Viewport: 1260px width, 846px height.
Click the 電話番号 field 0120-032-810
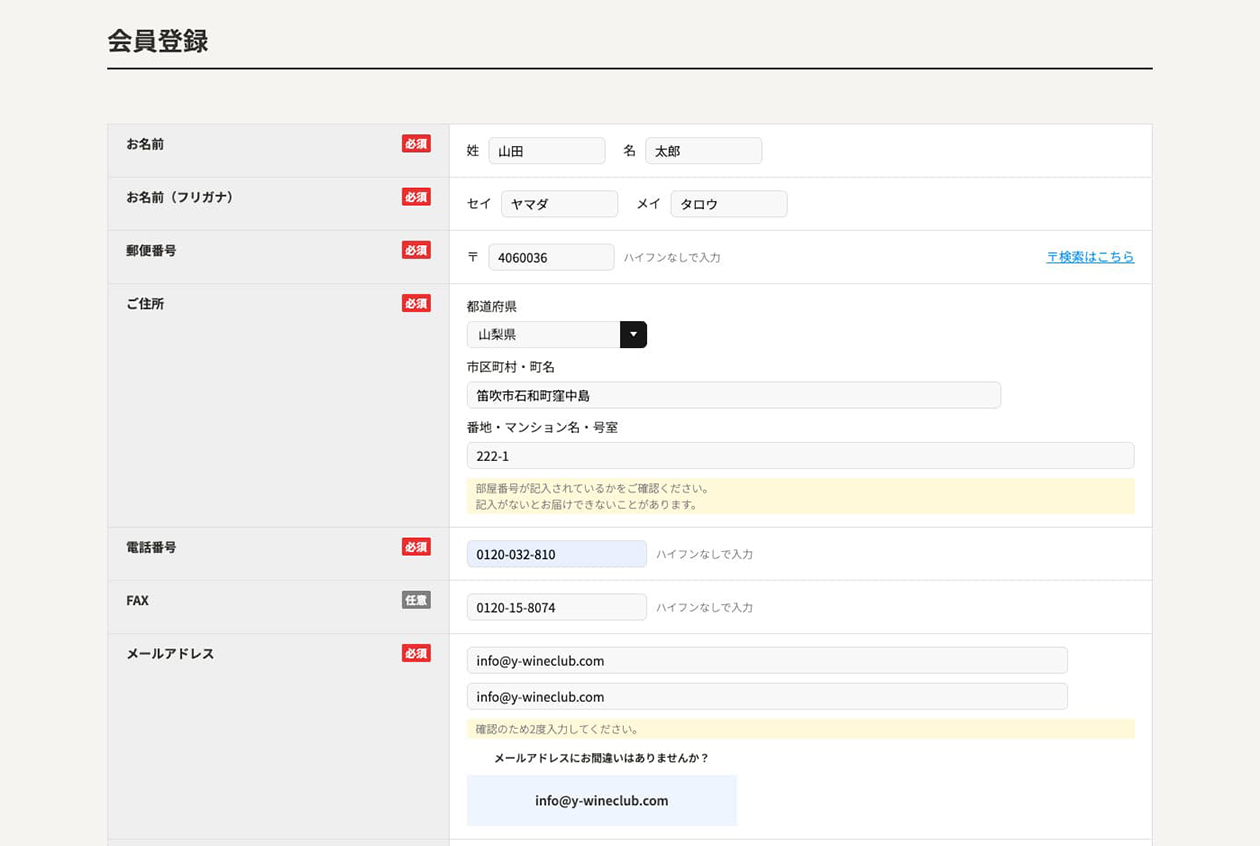click(557, 554)
